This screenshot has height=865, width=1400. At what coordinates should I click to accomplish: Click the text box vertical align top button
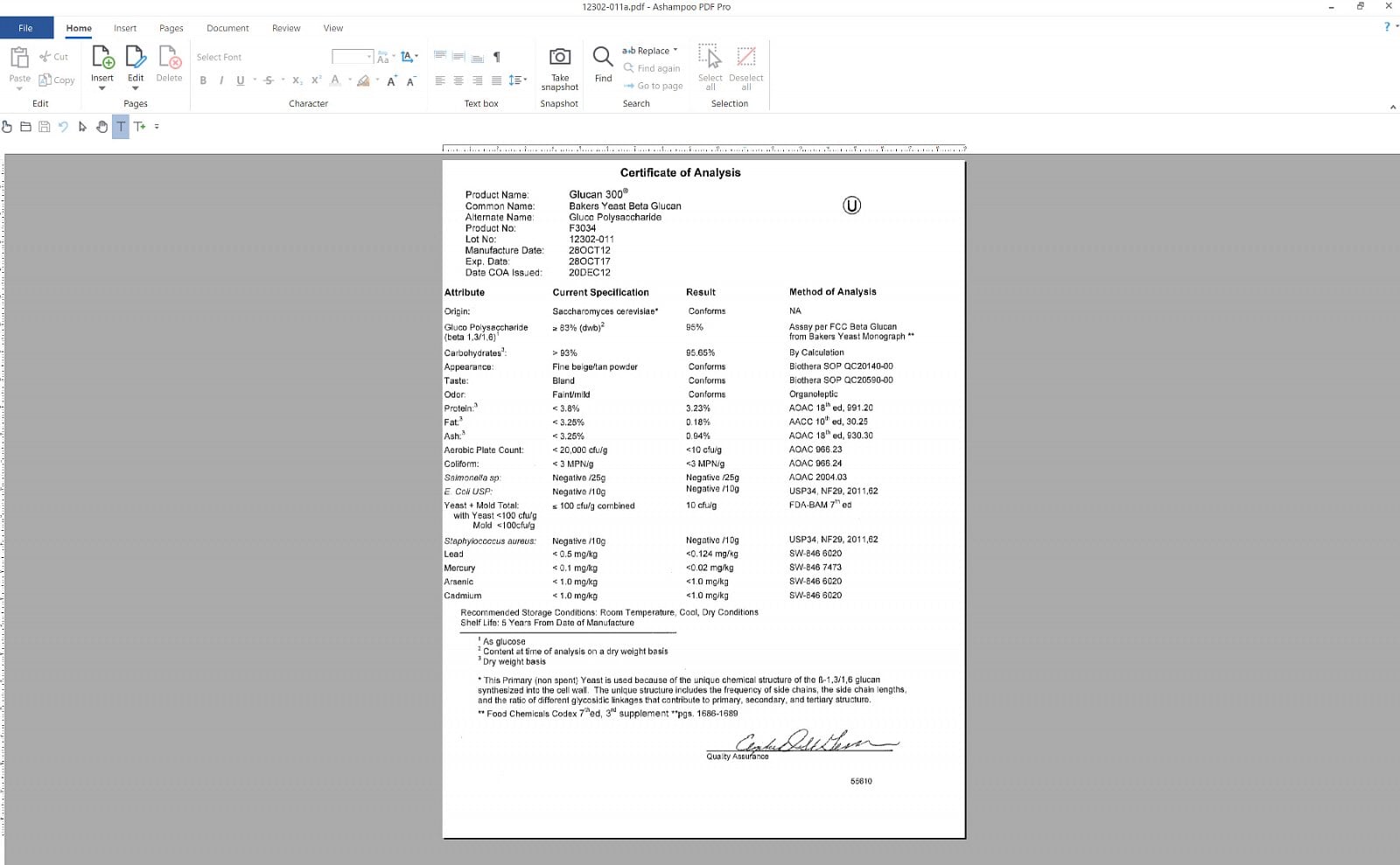click(440, 57)
